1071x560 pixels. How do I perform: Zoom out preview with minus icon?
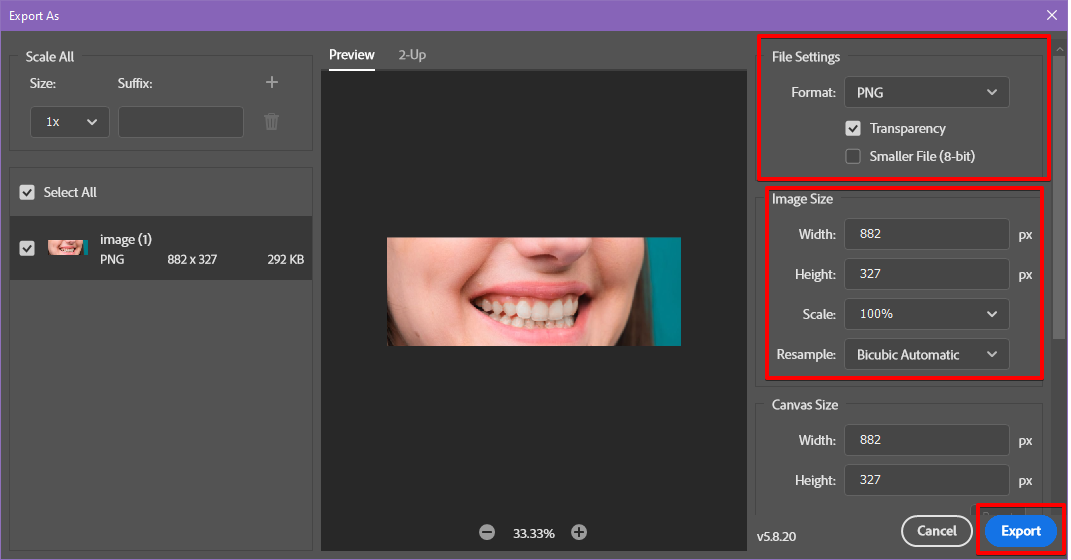(487, 532)
